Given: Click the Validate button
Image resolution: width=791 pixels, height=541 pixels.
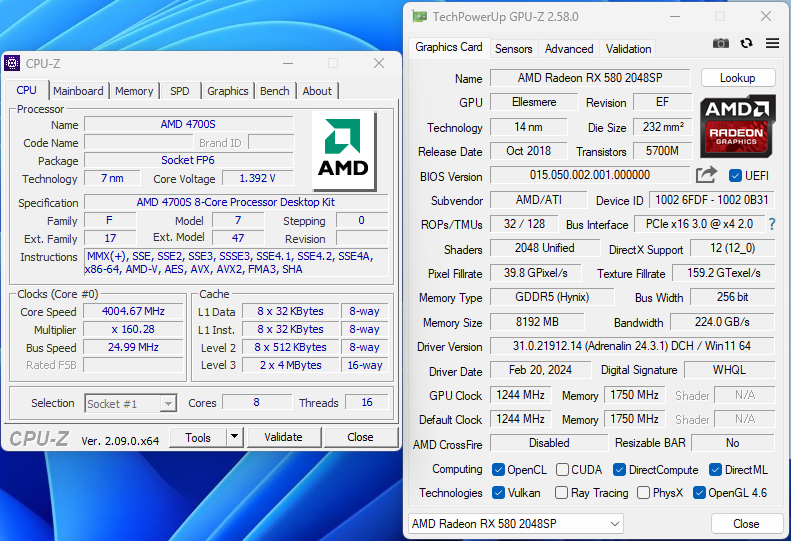Looking at the screenshot, I should click(284, 437).
